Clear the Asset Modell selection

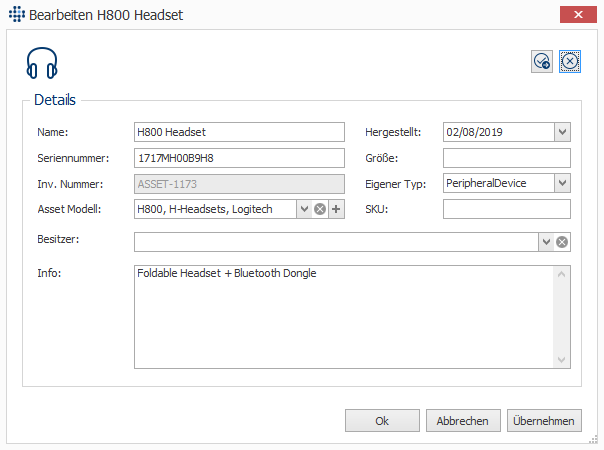(x=320, y=209)
